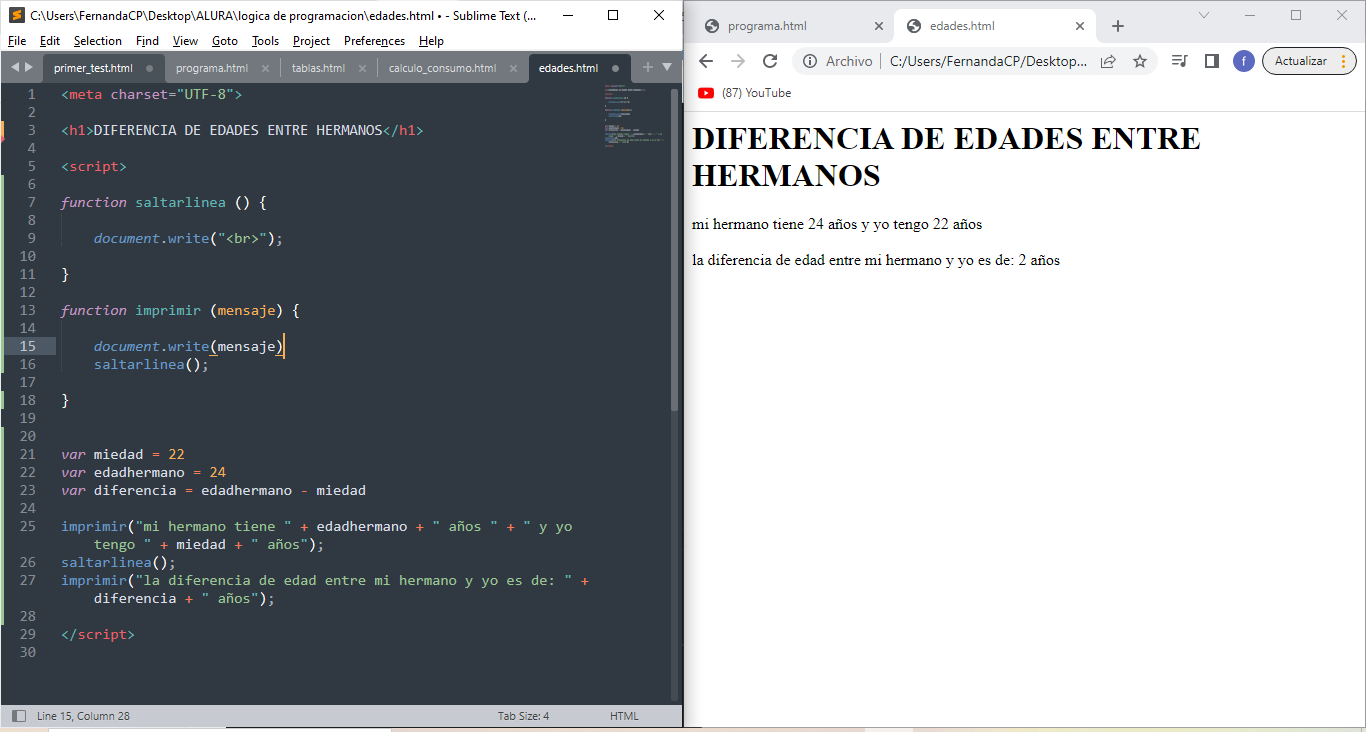Go forward in Chrome
Viewport: 1366px width, 732px height.
[738, 61]
